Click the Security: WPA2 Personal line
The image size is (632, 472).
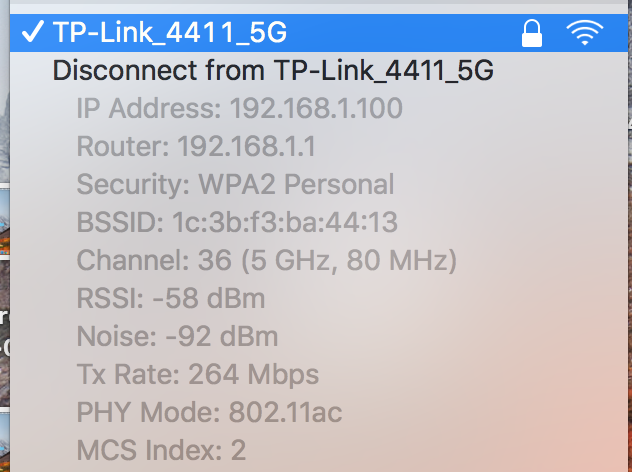tap(235, 184)
